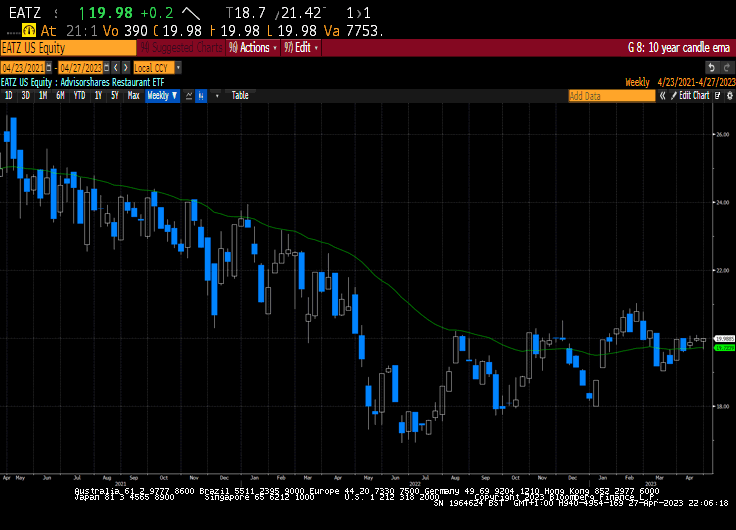Open the Weekly periodicity dropdown

click(161, 96)
